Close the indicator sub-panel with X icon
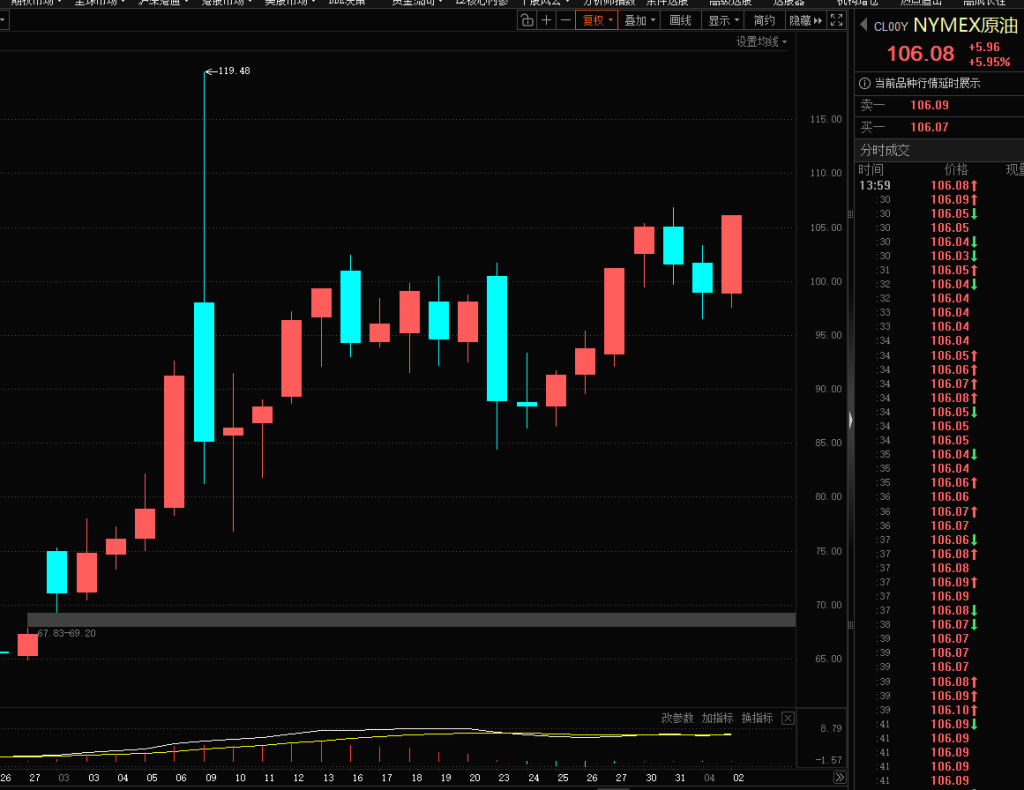1024x790 pixels. pos(788,718)
